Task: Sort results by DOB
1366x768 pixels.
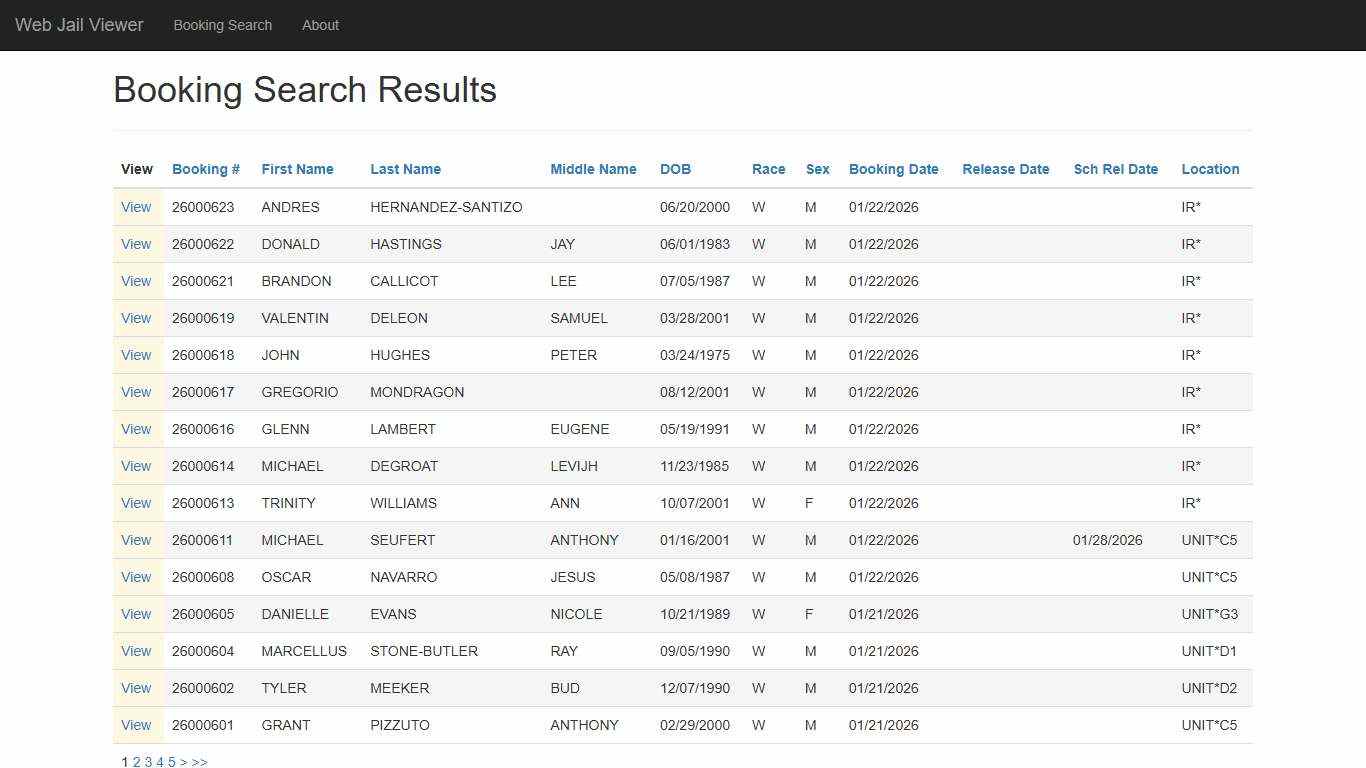Action: 675,169
